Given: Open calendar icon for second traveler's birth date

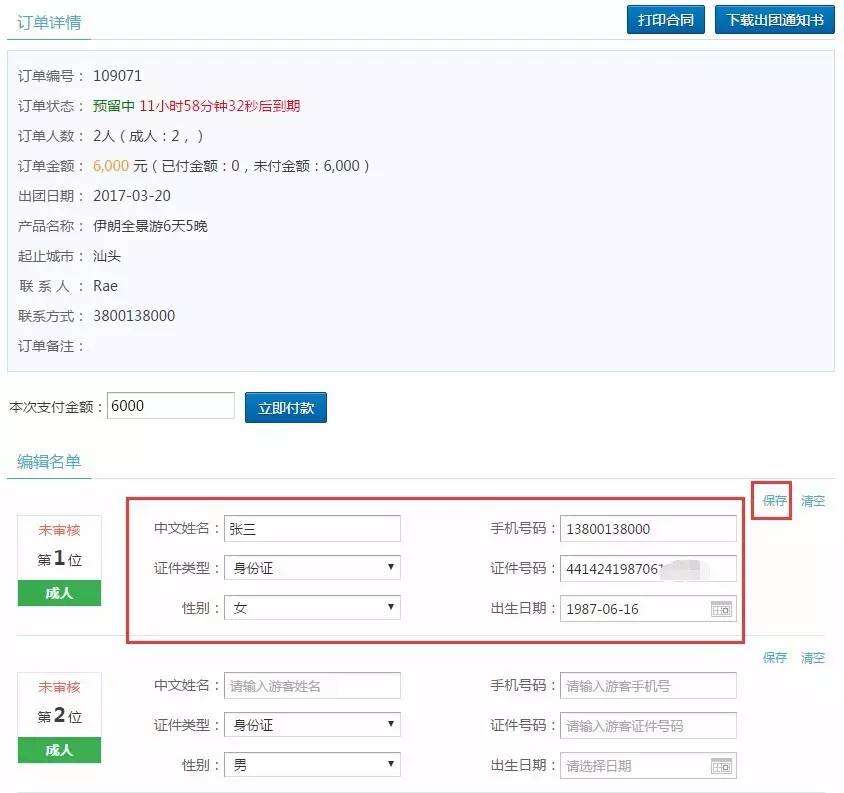Looking at the screenshot, I should click(x=721, y=766).
